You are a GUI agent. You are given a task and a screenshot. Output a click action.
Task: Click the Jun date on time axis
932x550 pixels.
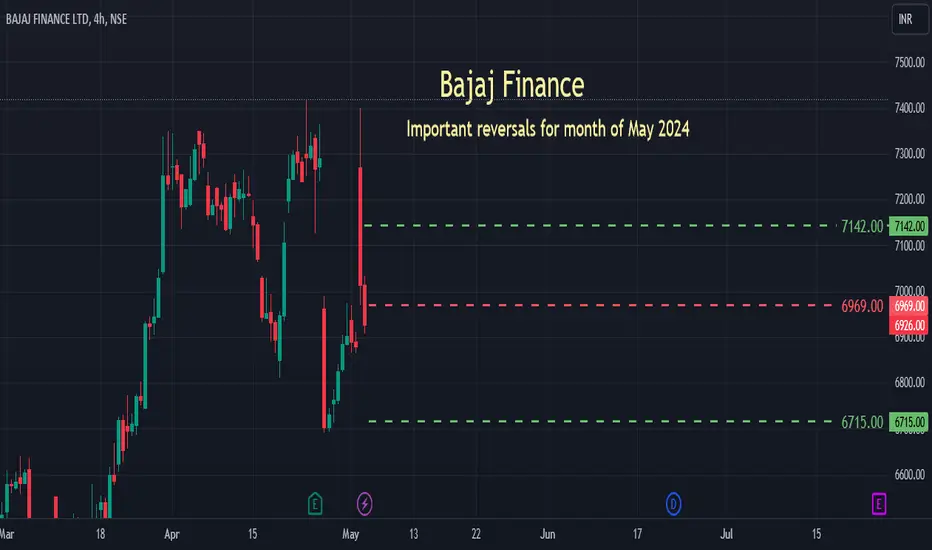click(547, 534)
